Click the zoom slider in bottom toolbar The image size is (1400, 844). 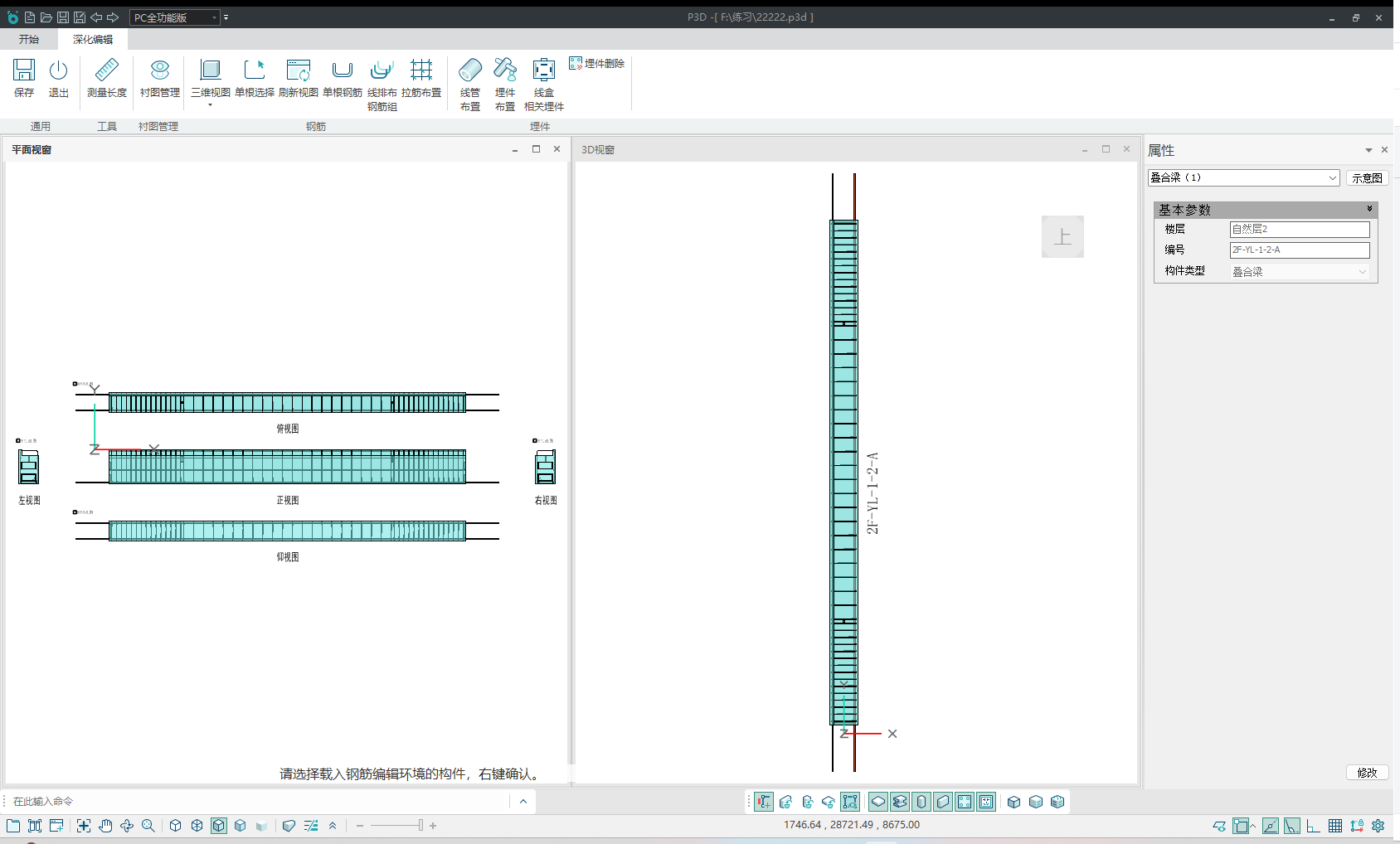tap(420, 826)
